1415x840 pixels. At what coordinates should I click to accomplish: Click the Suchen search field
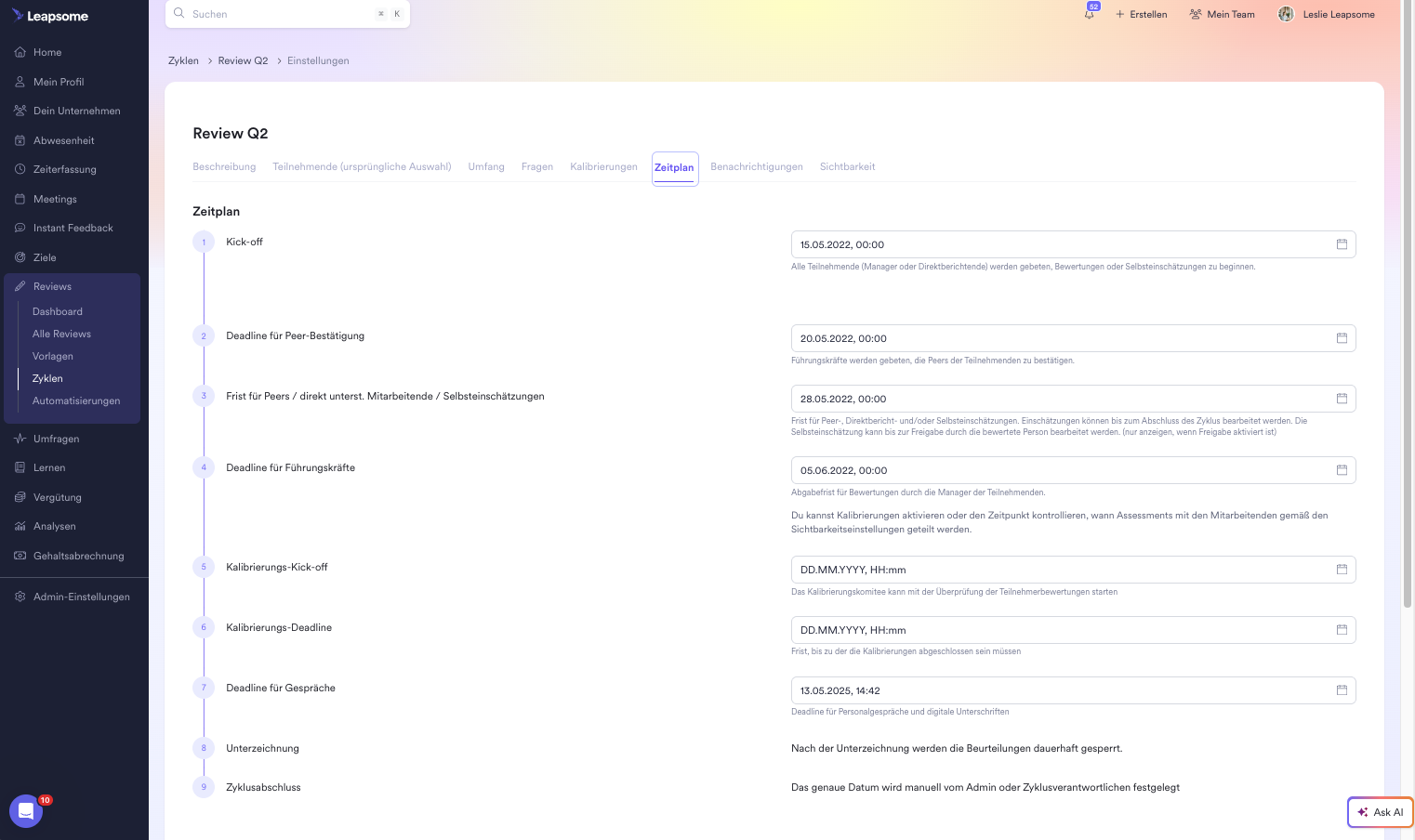point(279,14)
